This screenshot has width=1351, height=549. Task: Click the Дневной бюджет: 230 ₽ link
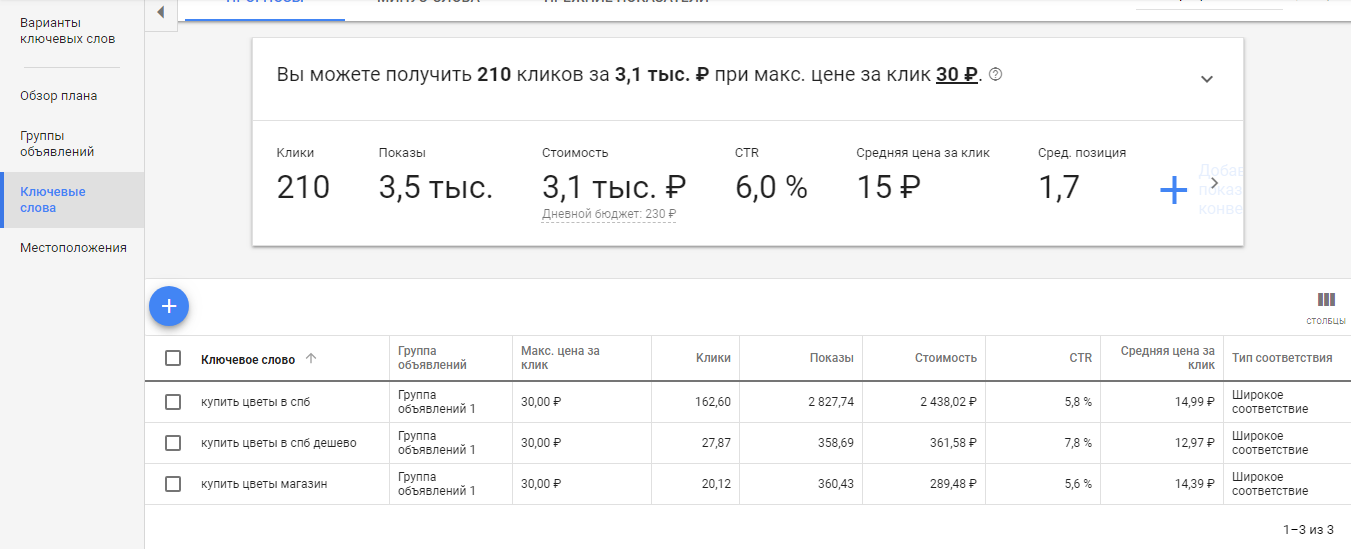pos(608,214)
